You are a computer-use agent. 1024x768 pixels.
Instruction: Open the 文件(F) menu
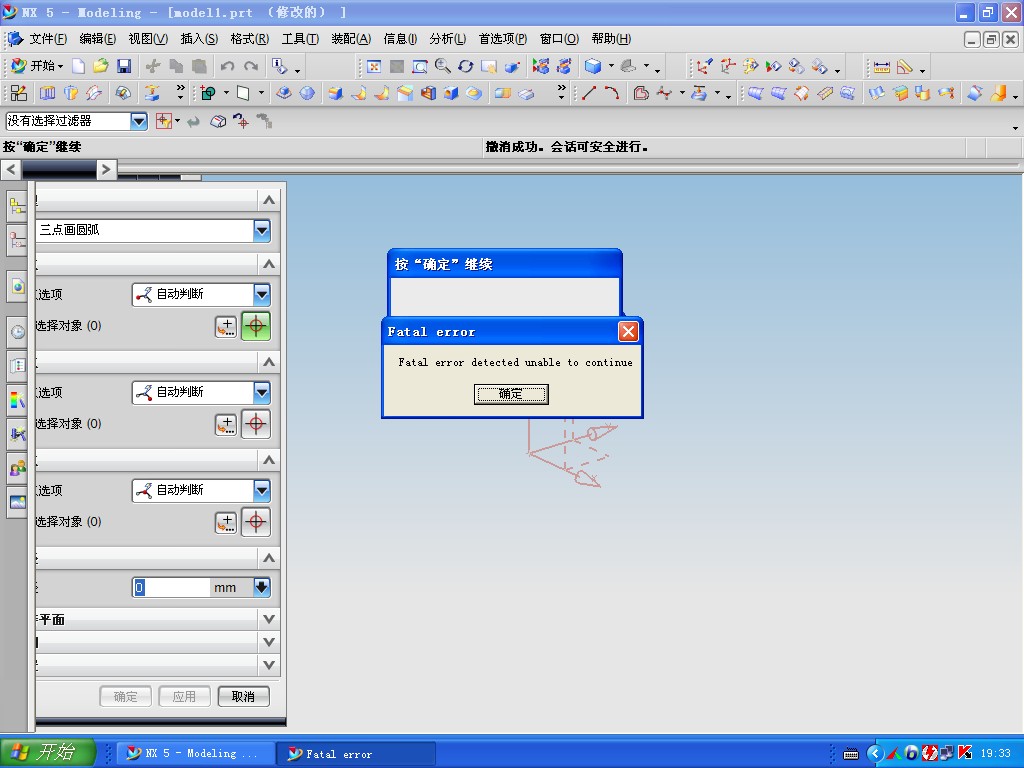click(48, 39)
